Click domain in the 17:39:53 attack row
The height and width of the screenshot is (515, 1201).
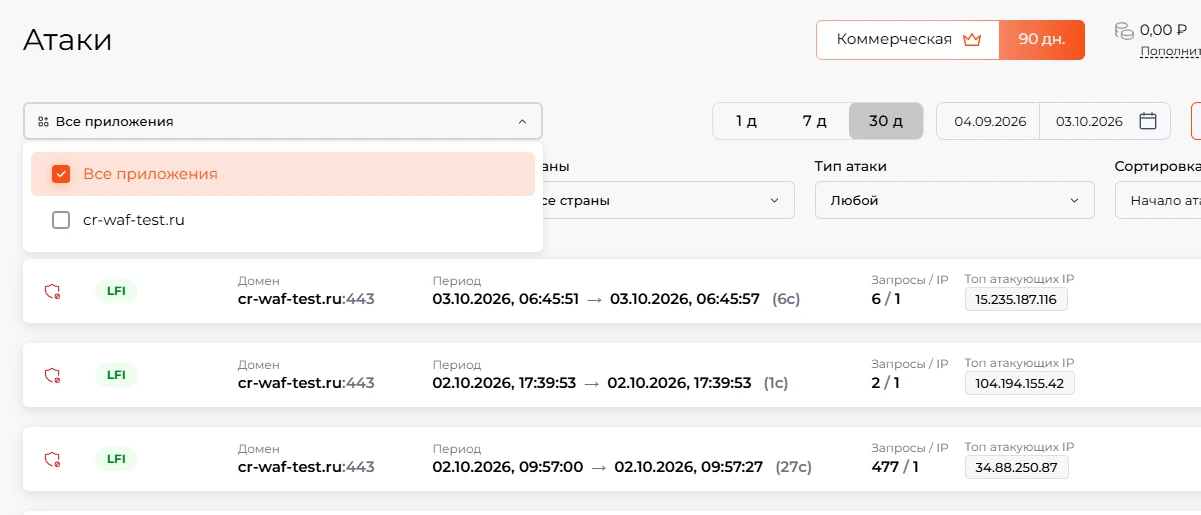pos(306,383)
